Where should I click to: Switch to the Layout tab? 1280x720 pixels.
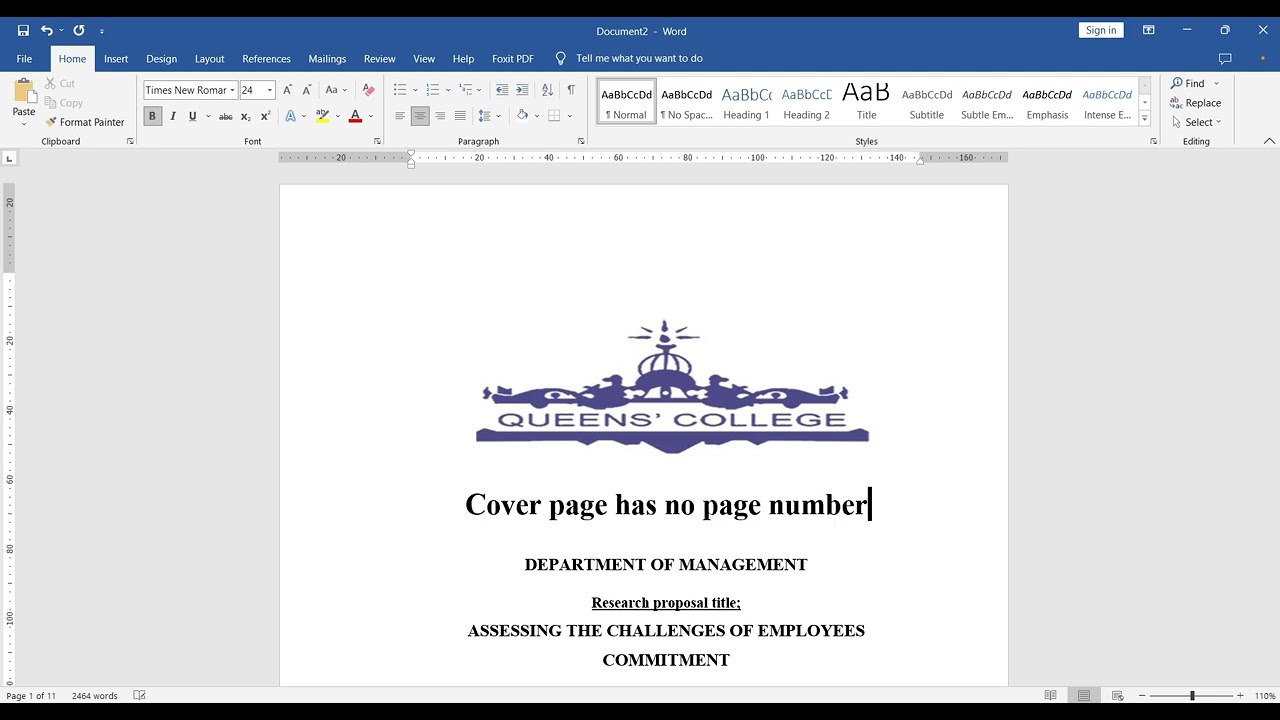(x=209, y=59)
